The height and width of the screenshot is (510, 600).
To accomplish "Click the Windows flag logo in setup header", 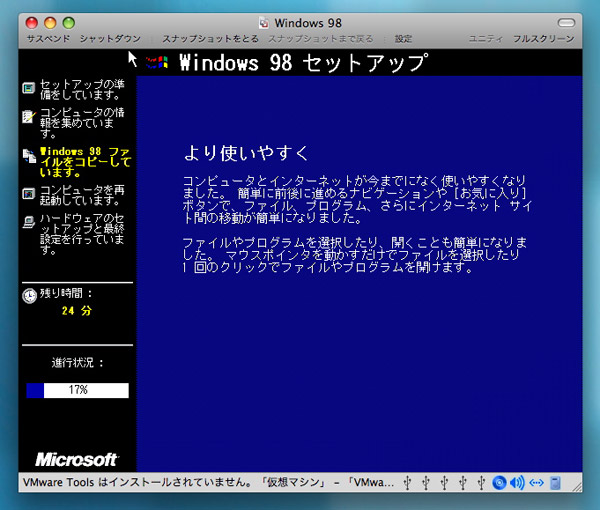I will click(157, 62).
